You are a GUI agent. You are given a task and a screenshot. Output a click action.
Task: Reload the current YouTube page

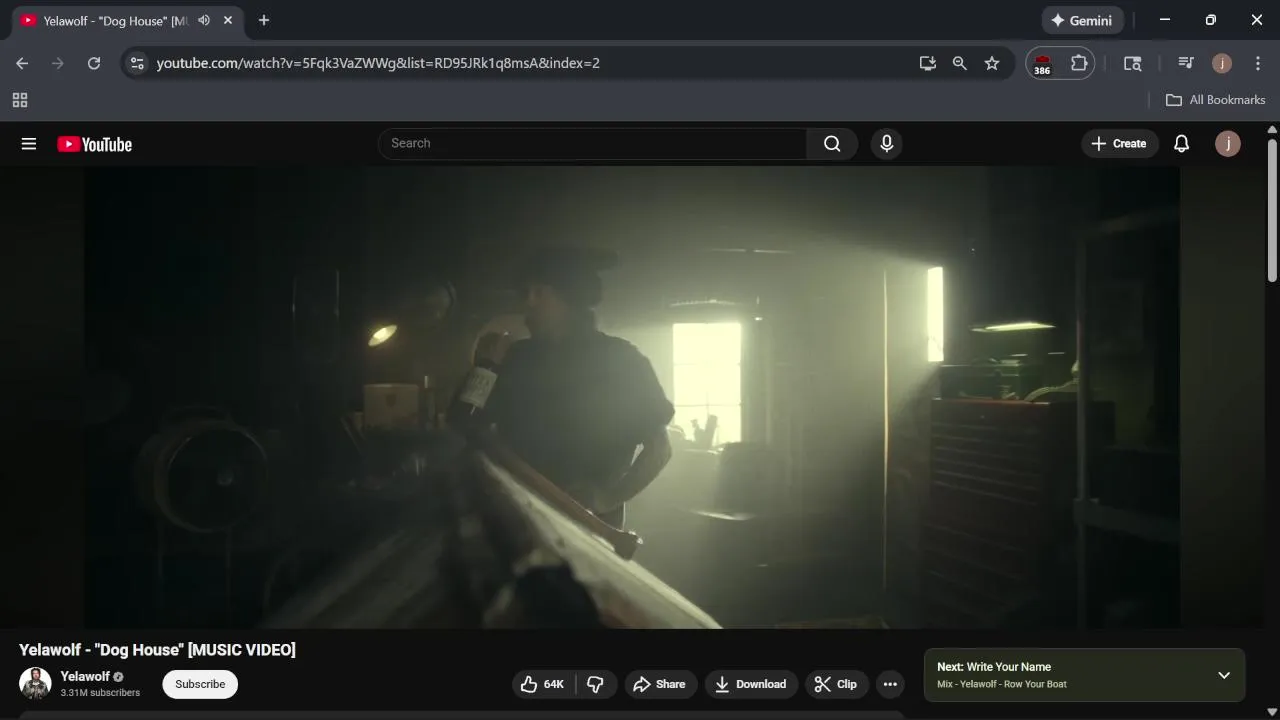pyautogui.click(x=94, y=63)
